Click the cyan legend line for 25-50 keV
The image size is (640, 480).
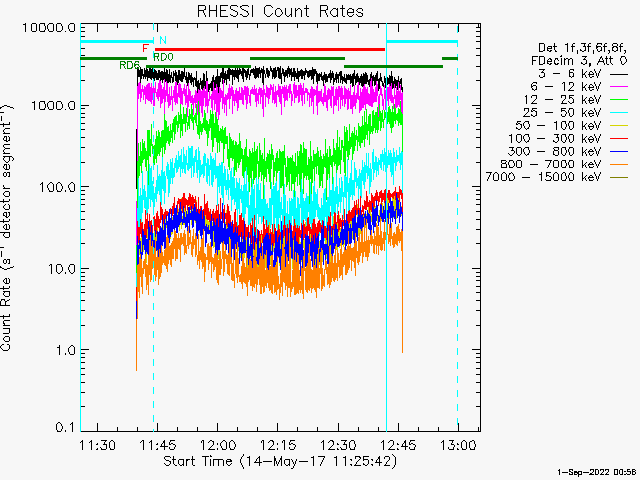619,113
